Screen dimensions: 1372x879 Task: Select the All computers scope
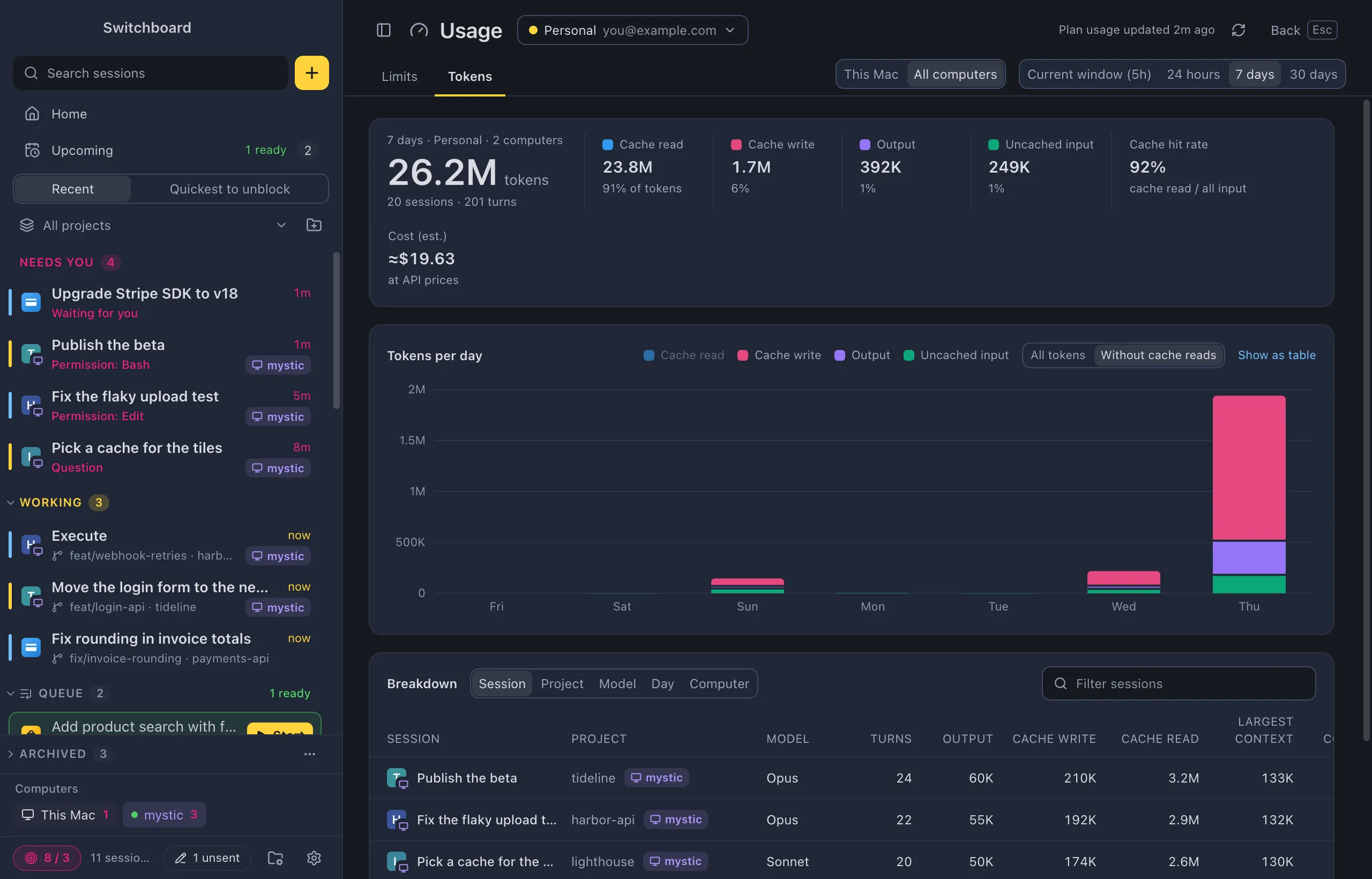(x=956, y=74)
